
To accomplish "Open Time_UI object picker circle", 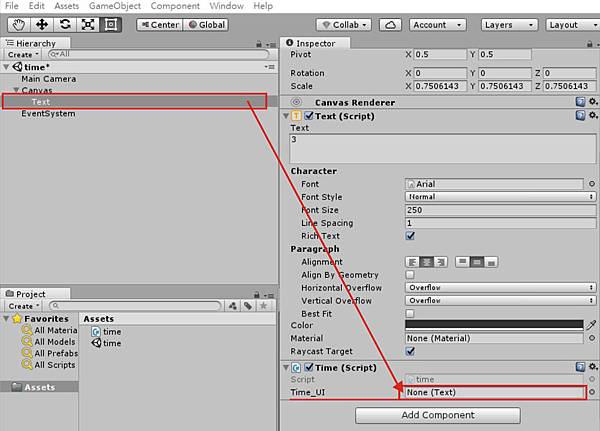I will (x=592, y=392).
